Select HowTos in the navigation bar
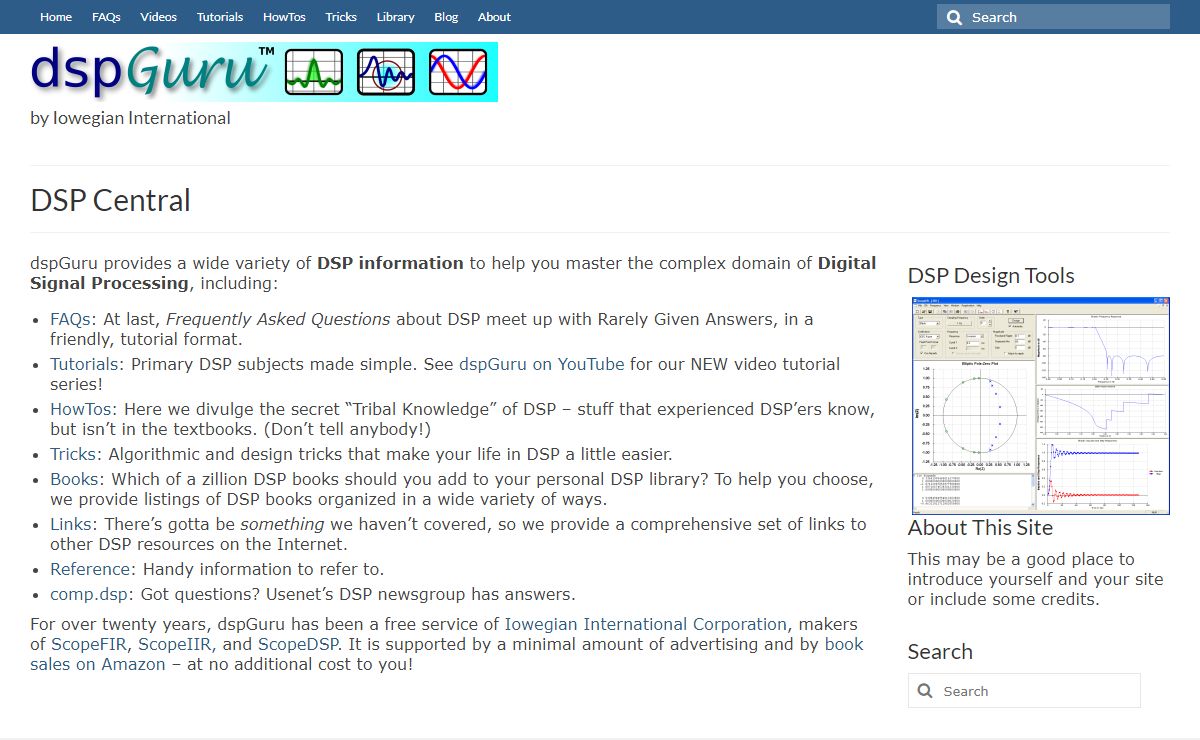The width and height of the screenshot is (1200, 740). click(x=284, y=17)
